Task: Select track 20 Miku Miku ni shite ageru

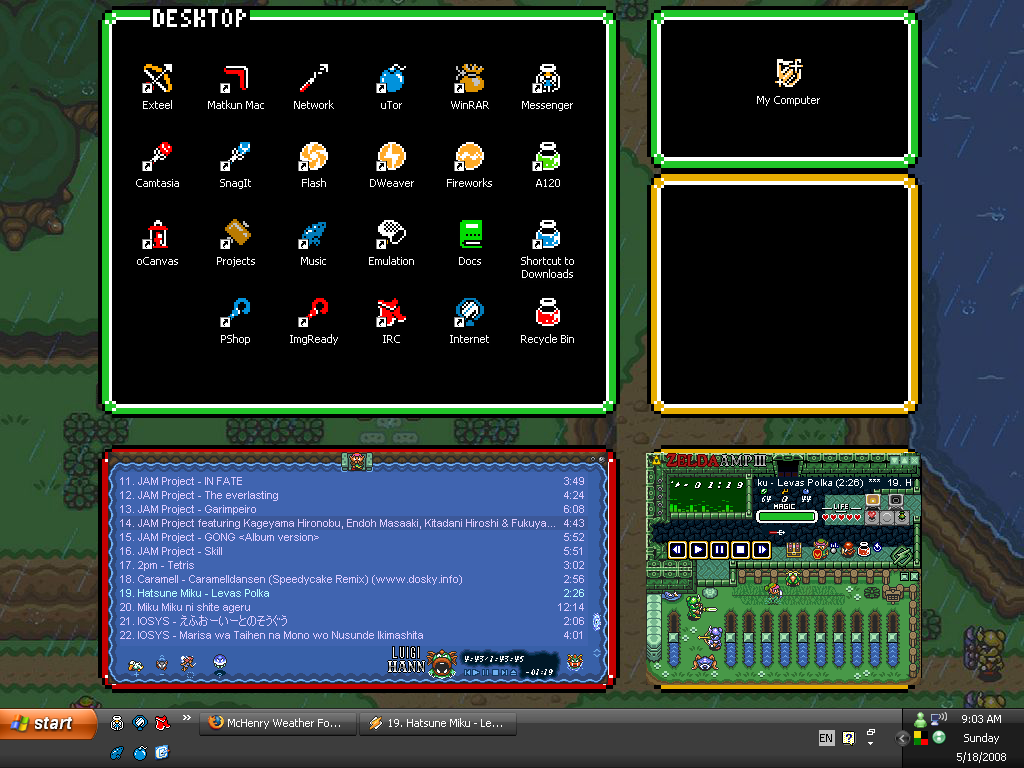Action: click(351, 607)
